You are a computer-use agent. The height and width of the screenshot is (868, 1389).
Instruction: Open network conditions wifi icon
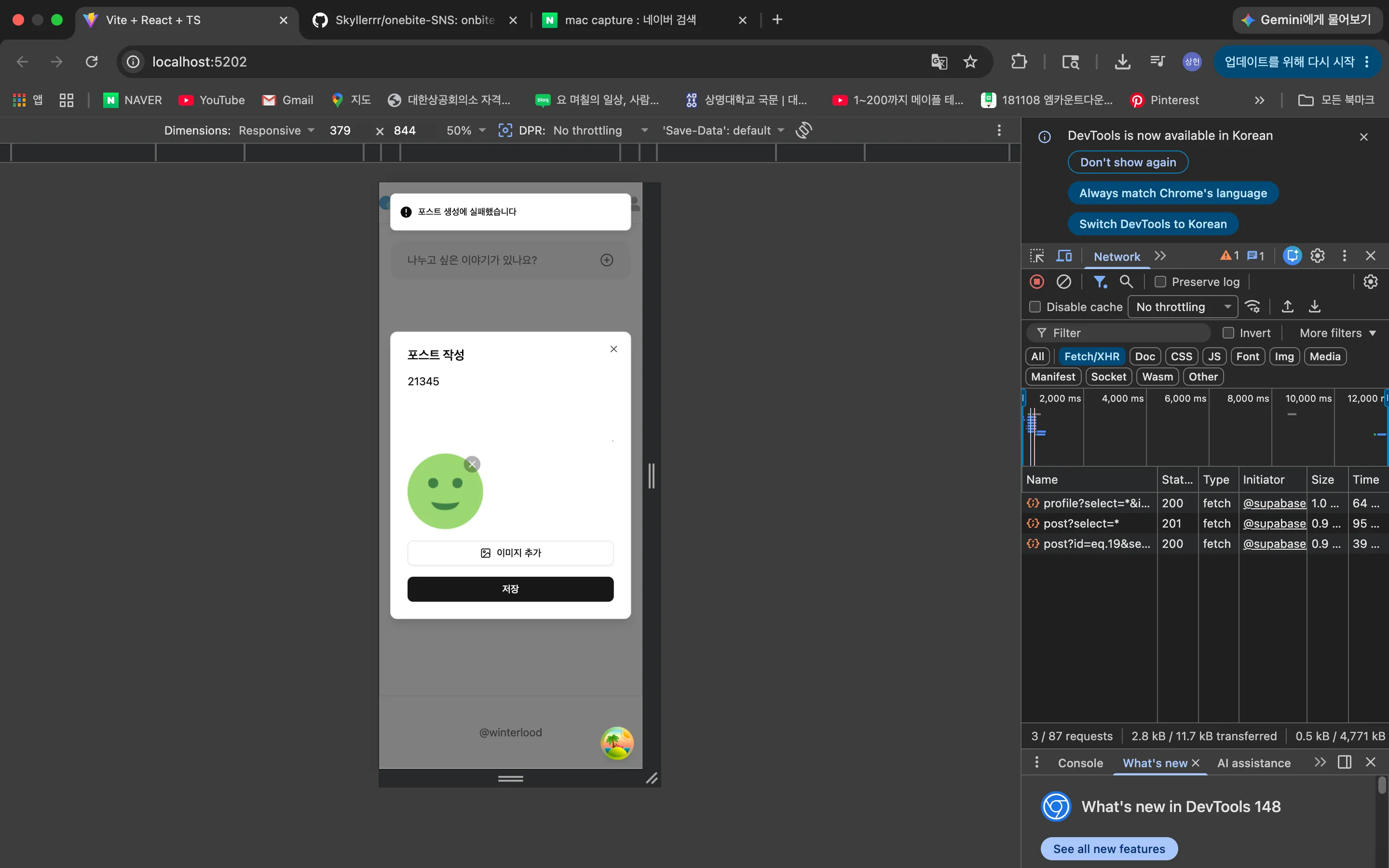tap(1253, 307)
